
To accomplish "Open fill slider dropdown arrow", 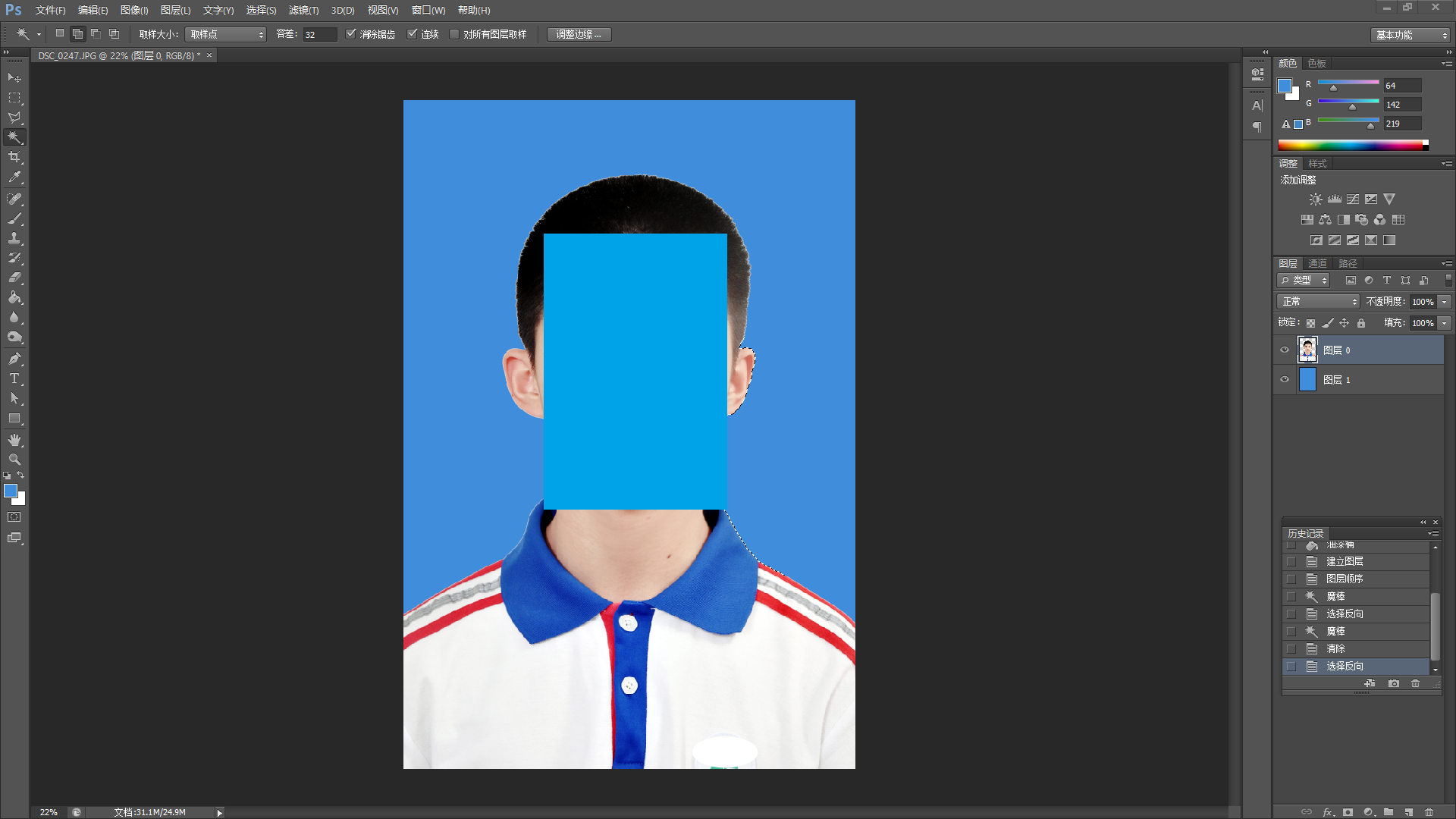I will tap(1445, 323).
